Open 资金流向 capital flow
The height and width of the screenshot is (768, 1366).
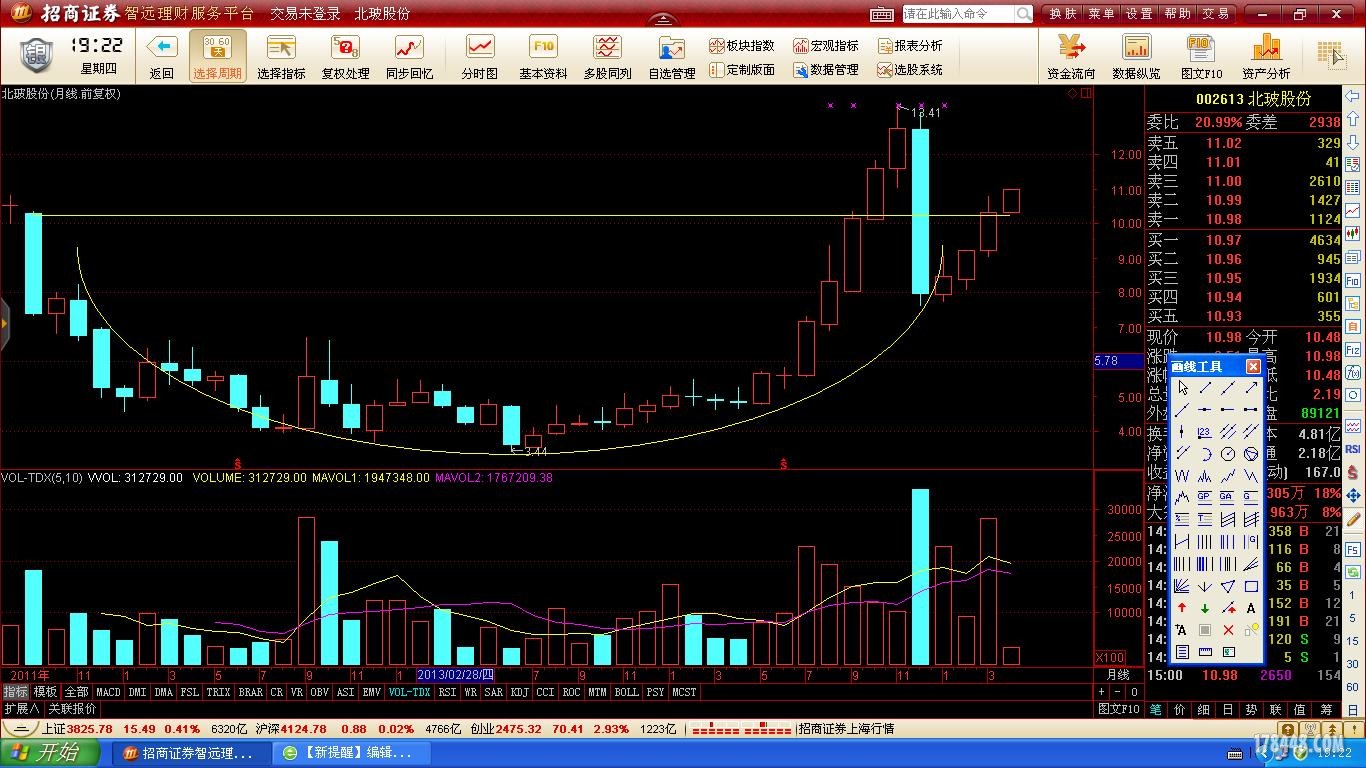(1071, 56)
